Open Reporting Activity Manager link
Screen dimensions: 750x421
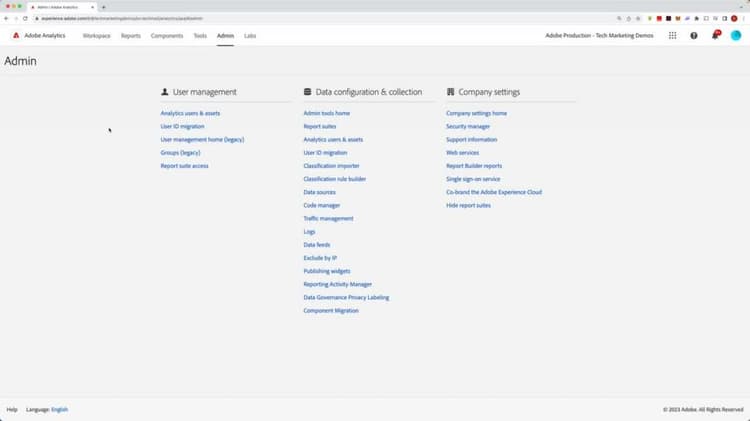click(x=337, y=284)
